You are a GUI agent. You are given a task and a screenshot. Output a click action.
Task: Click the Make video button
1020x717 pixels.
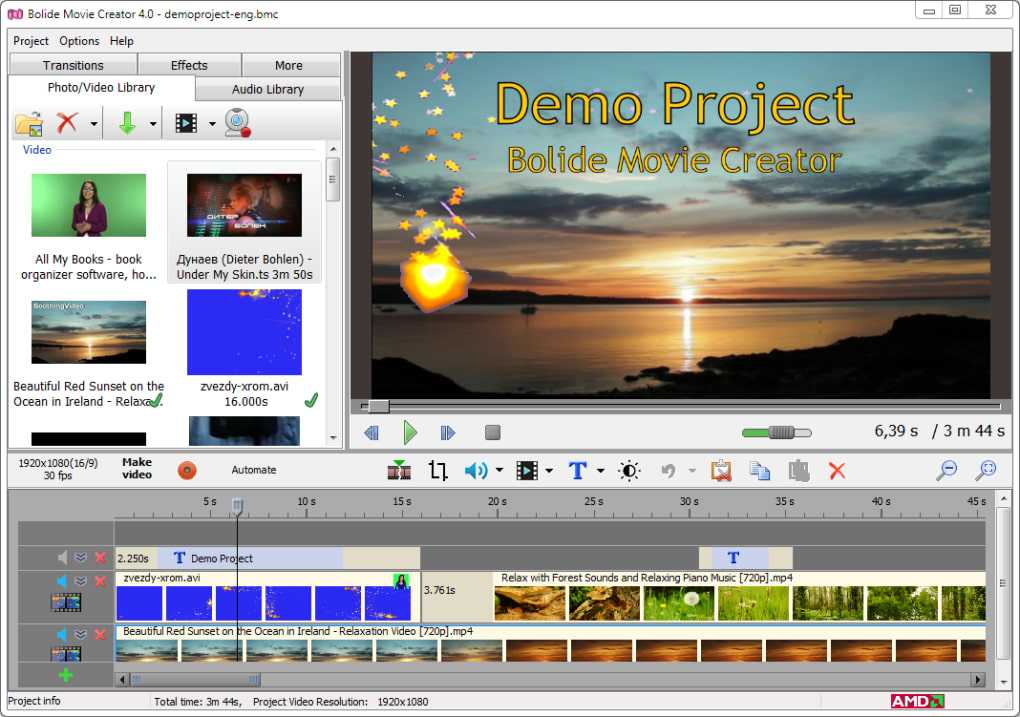coord(137,468)
